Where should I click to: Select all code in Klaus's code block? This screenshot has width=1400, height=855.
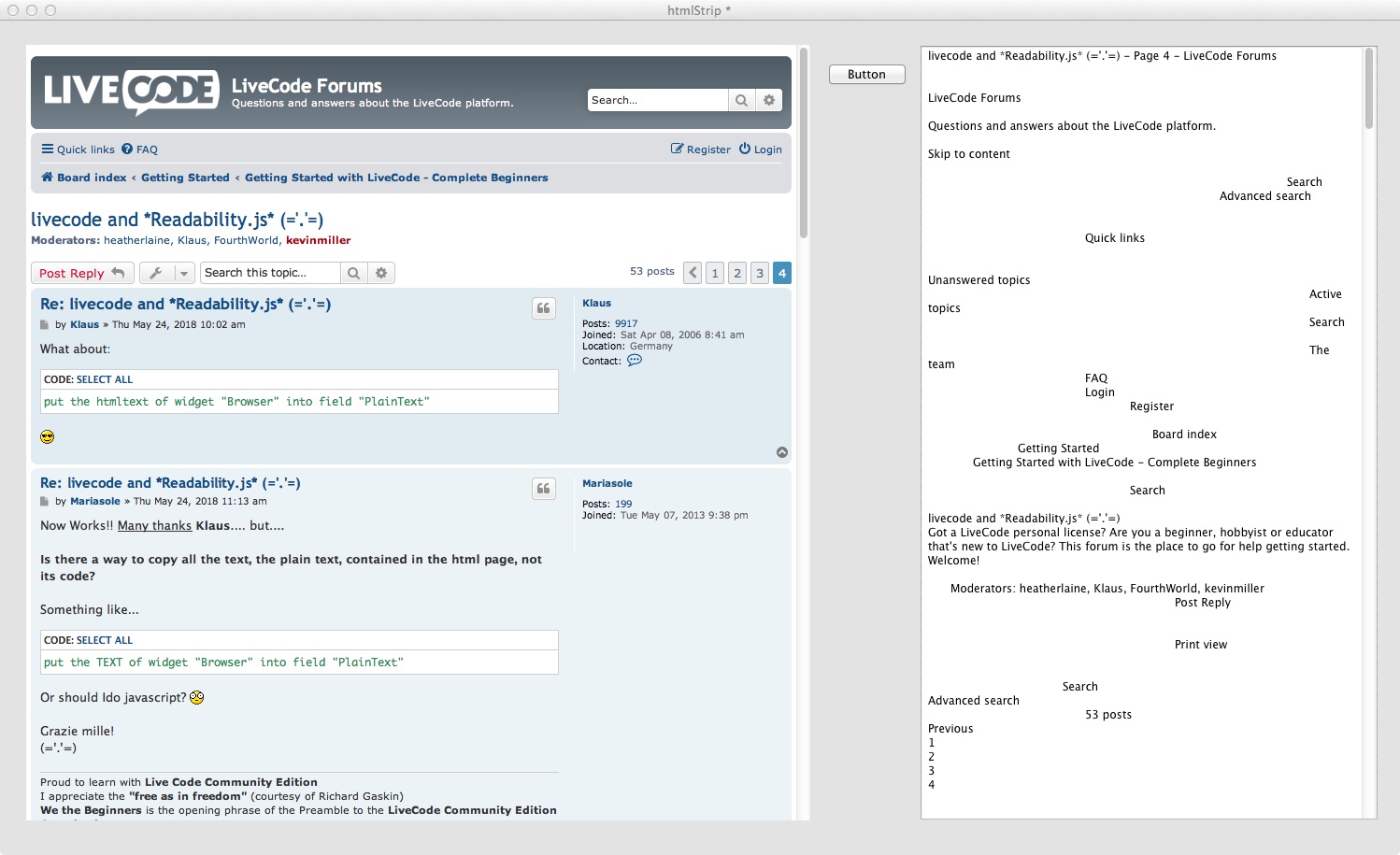coord(105,379)
